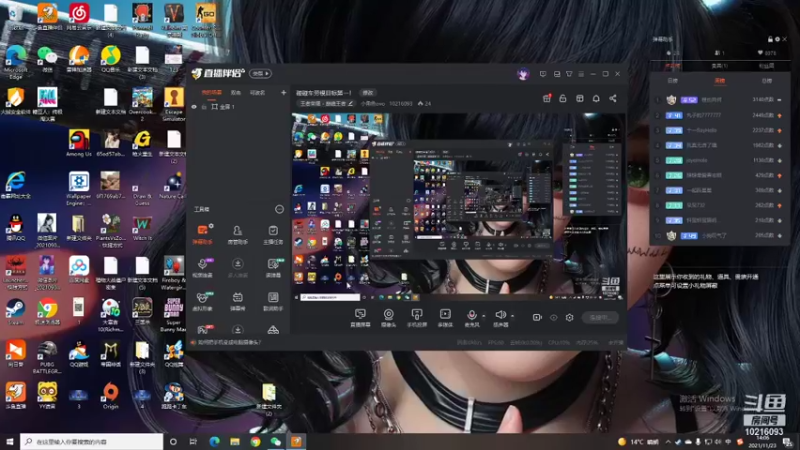Click the Steam desktop icon
Viewport: 800px width, 450px height.
[x=15, y=311]
